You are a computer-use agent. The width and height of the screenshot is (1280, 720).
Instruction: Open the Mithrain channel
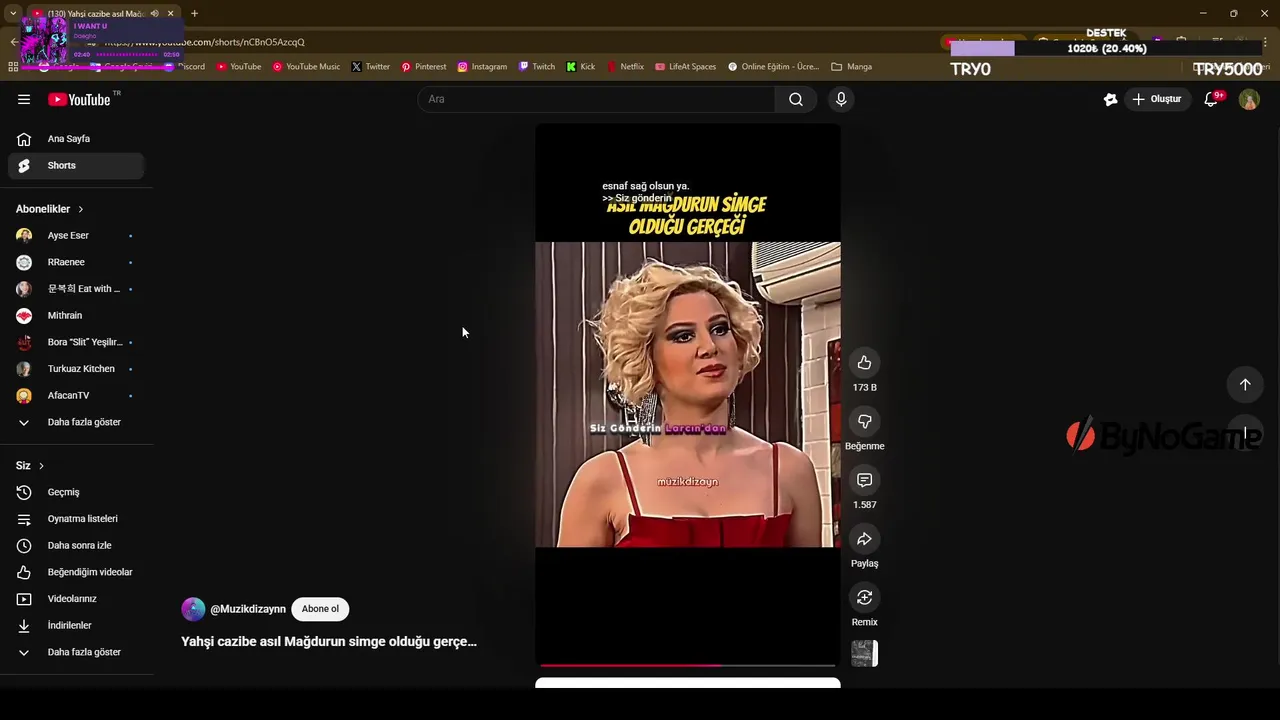[x=76, y=316]
